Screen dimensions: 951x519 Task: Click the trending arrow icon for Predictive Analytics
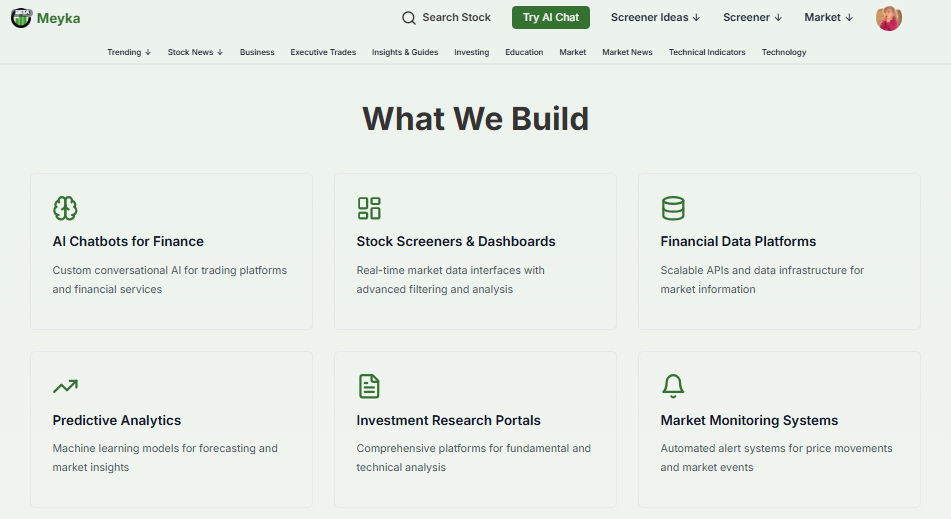pos(65,386)
